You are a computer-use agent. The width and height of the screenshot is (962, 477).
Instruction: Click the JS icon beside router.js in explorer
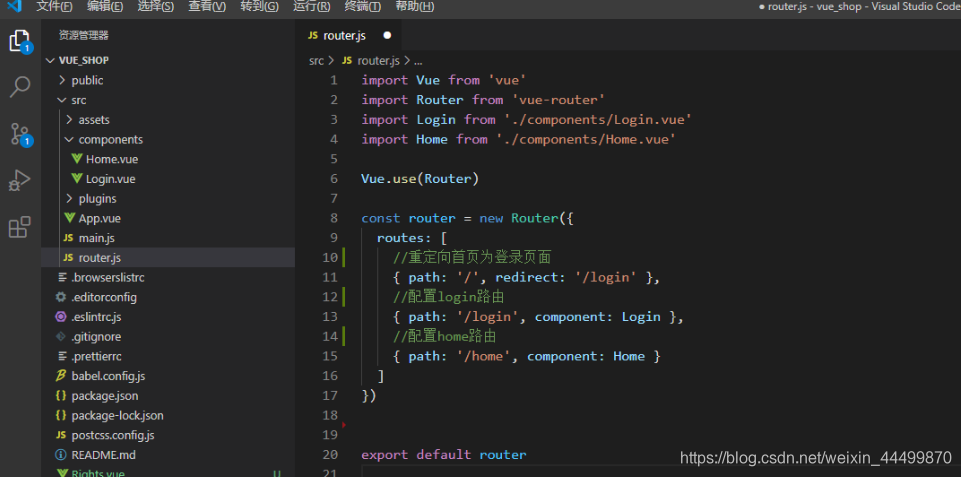tap(68, 258)
